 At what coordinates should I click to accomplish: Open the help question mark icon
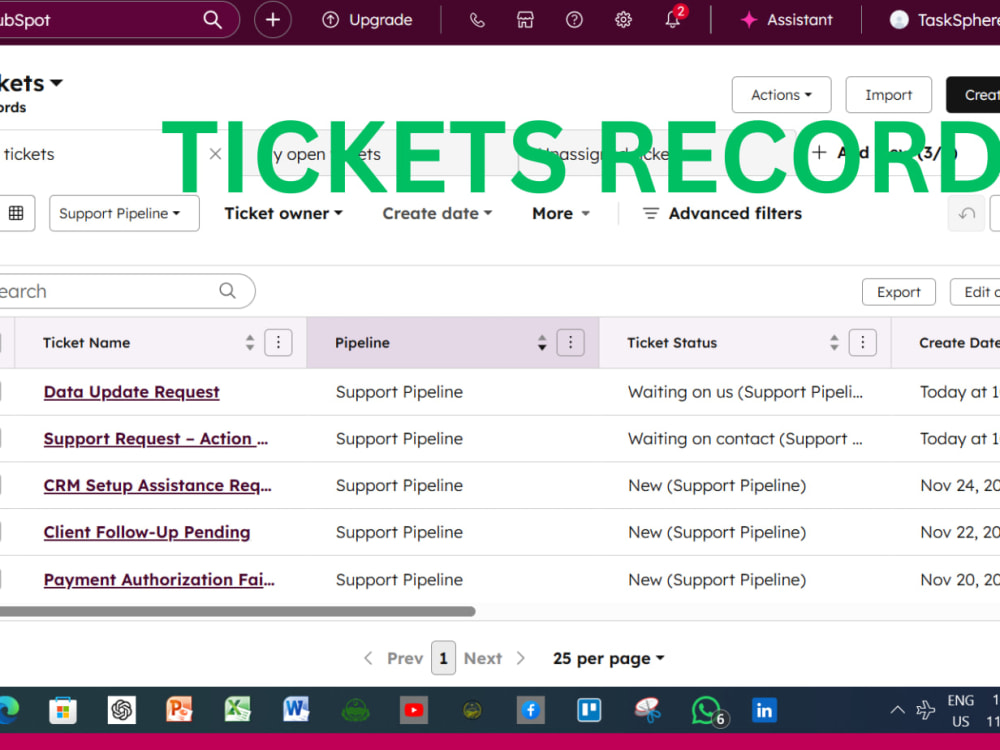pyautogui.click(x=574, y=20)
